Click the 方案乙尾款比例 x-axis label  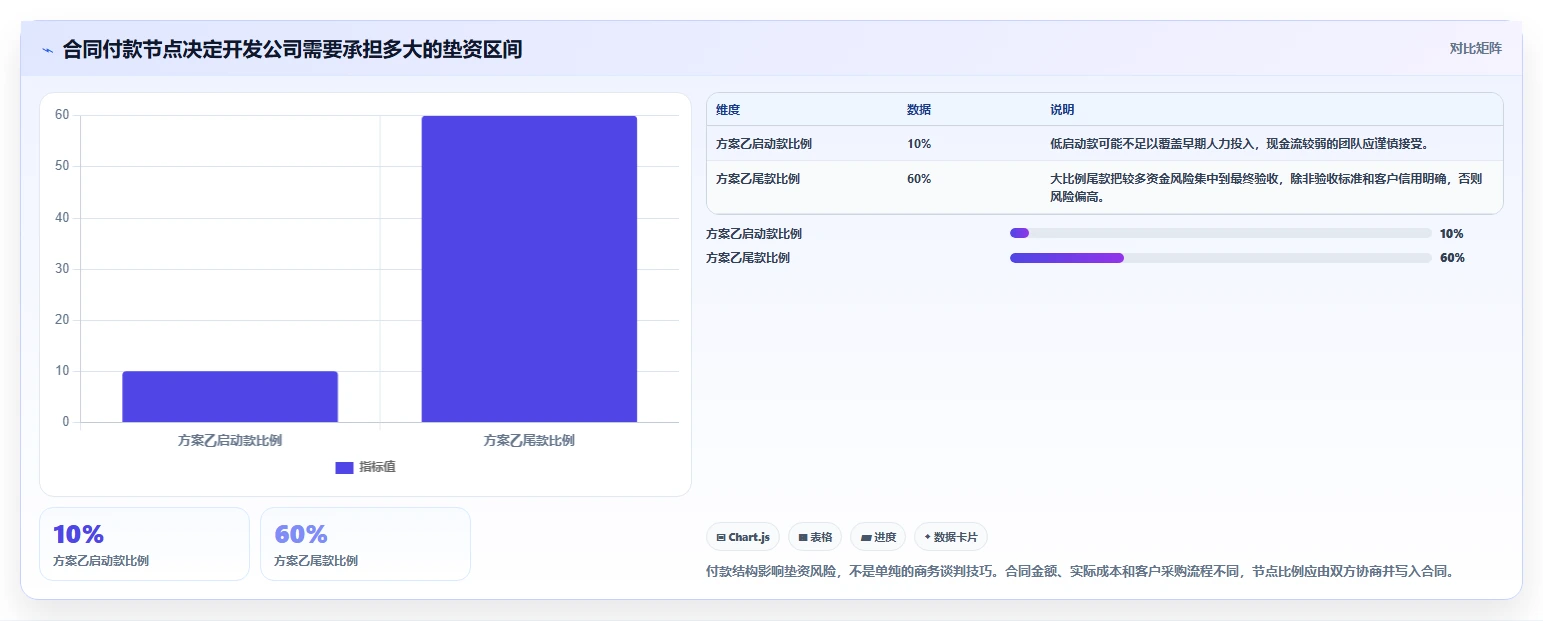[529, 440]
